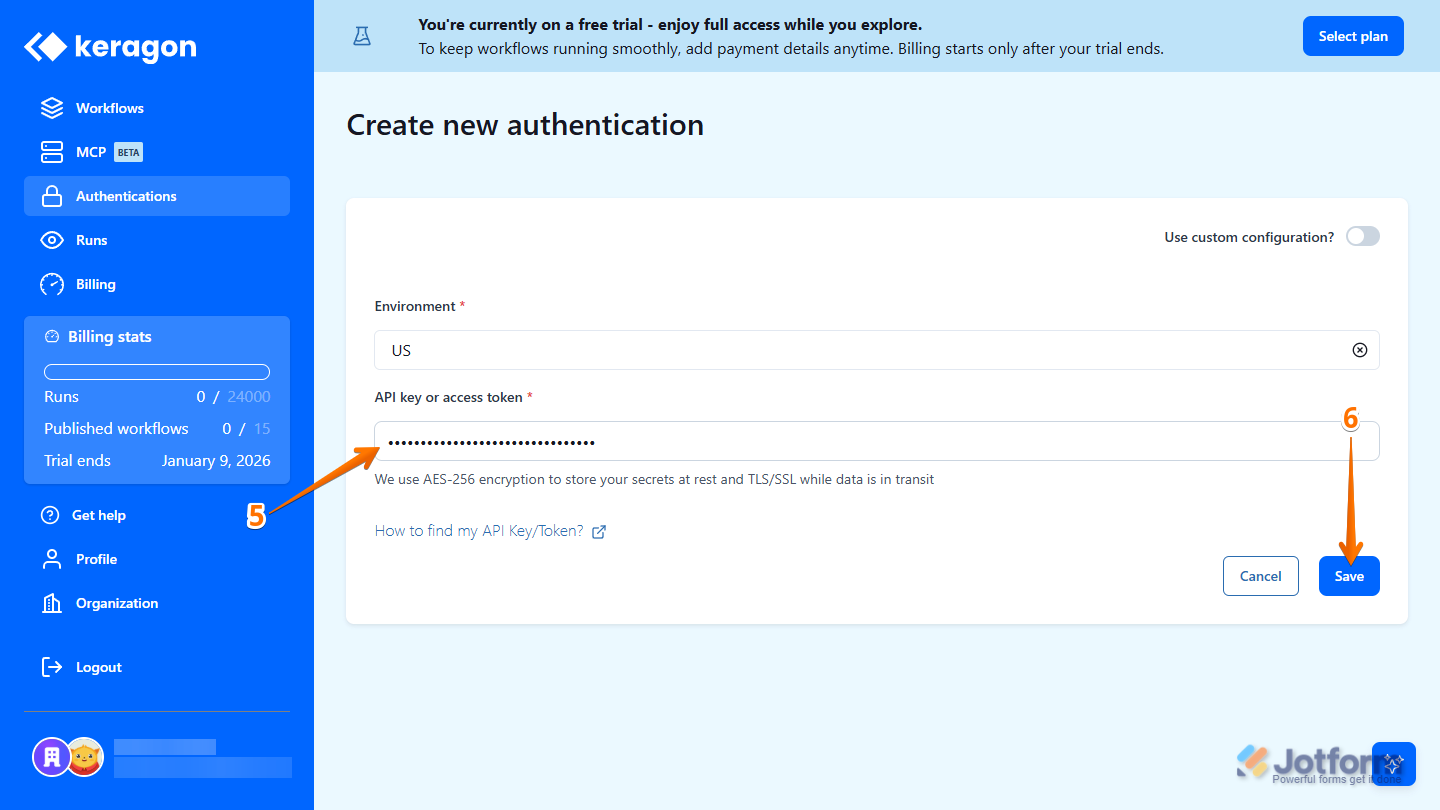Open Billing with the gauge icon
The image size is (1440, 810).
point(51,283)
